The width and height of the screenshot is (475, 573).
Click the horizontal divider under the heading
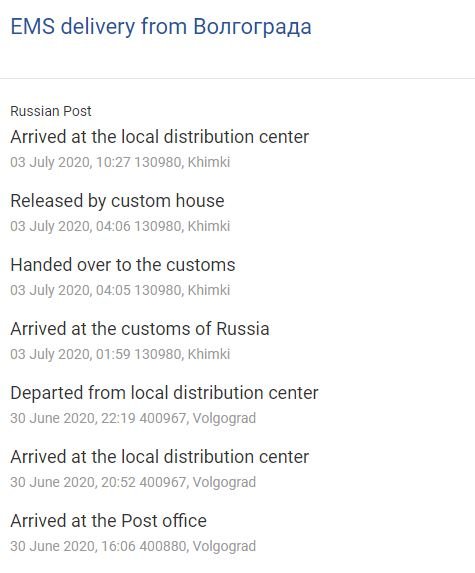(238, 78)
